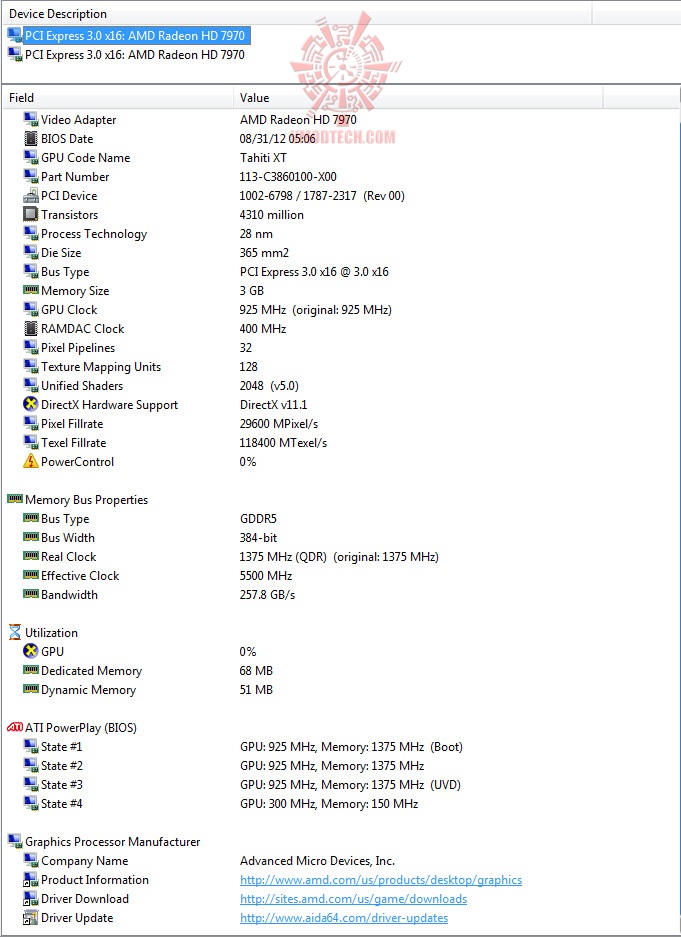Screen dimensions: 681x937
Task: Select the State #4 row label
Action: 62,804
